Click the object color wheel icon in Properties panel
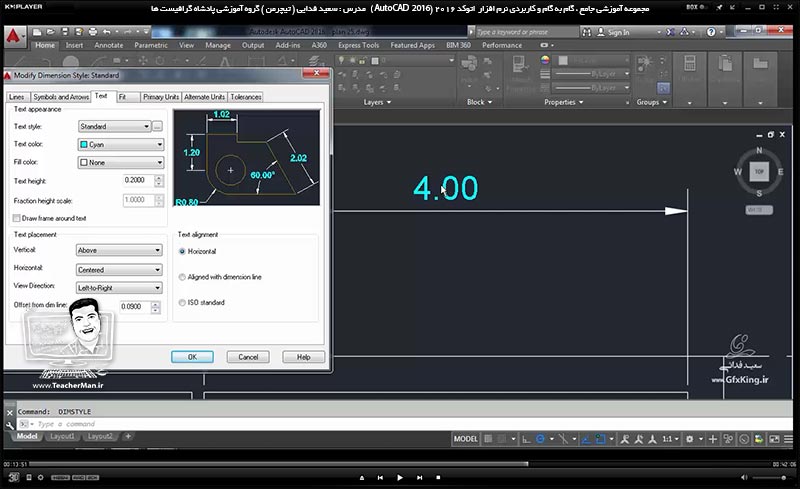 point(545,60)
